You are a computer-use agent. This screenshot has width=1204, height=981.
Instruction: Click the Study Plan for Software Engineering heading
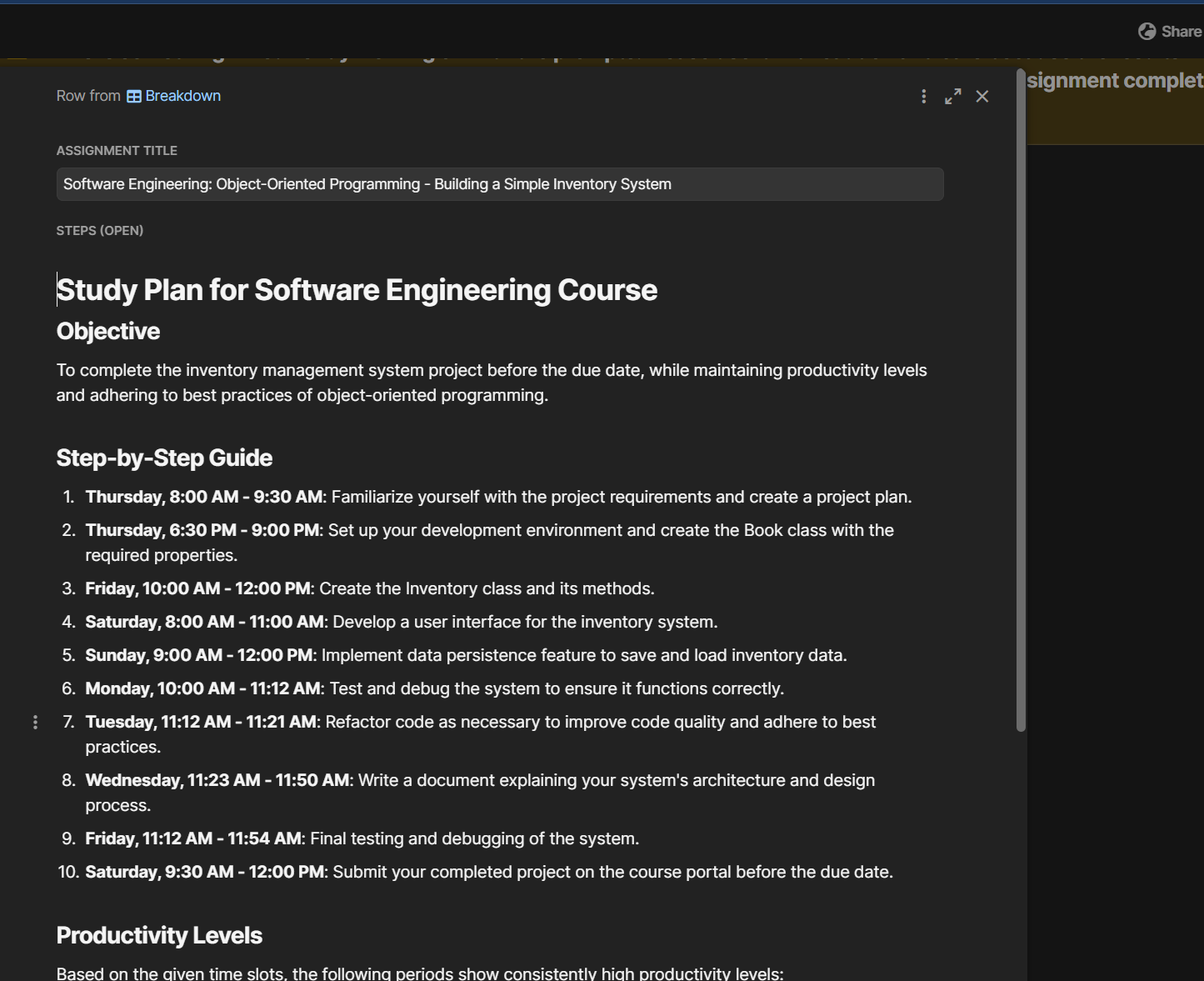point(357,290)
